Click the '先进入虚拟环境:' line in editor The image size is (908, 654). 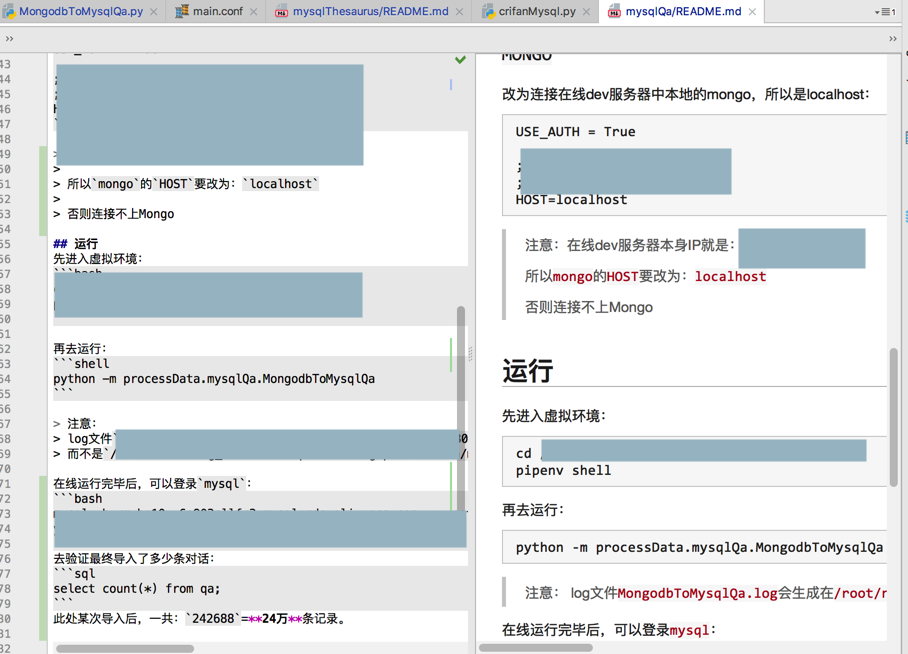(98, 258)
